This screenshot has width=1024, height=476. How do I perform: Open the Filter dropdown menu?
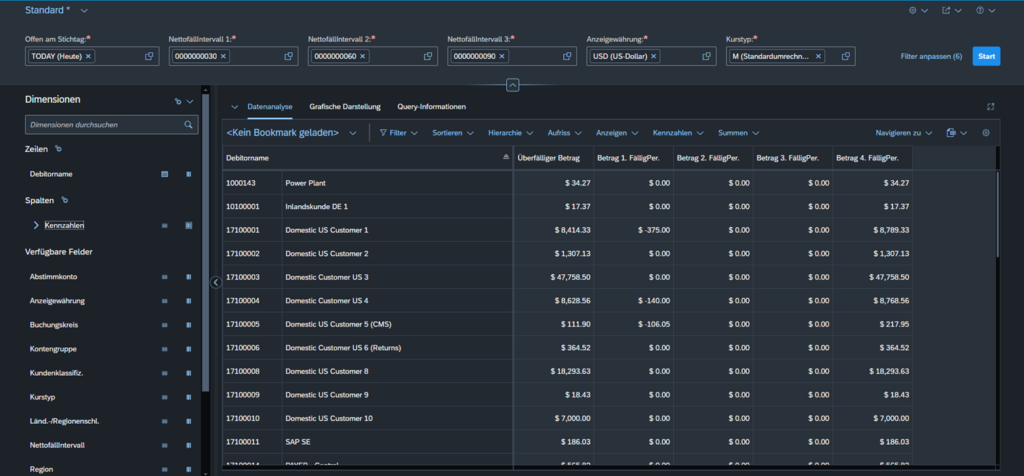point(398,133)
